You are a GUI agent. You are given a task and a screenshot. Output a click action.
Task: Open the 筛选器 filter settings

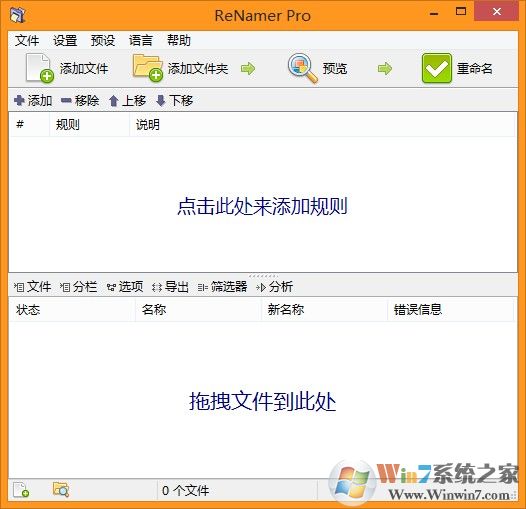tap(222, 287)
